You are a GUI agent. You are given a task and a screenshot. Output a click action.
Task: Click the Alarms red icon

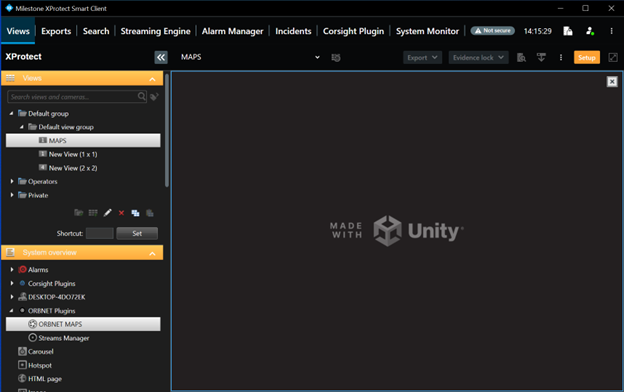click(x=22, y=270)
